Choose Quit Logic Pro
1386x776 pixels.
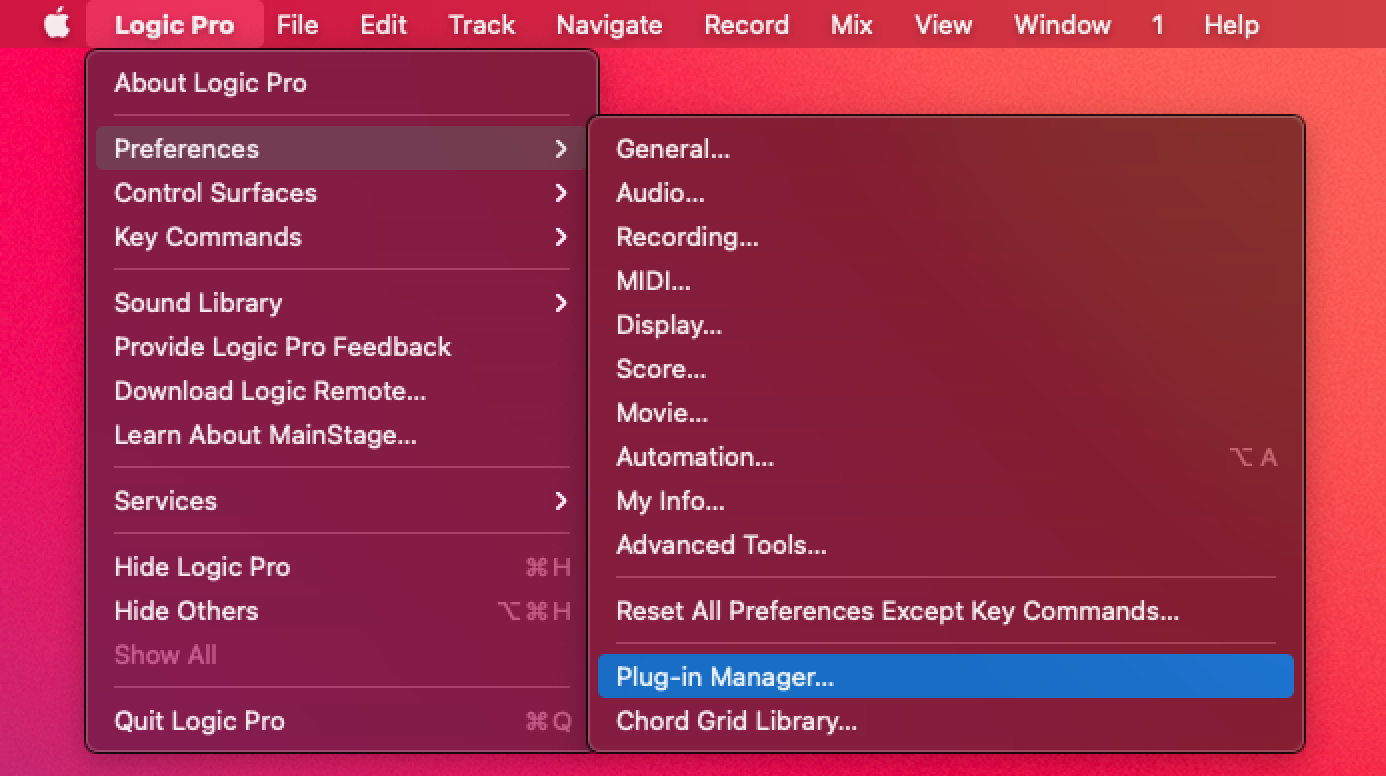coord(342,721)
